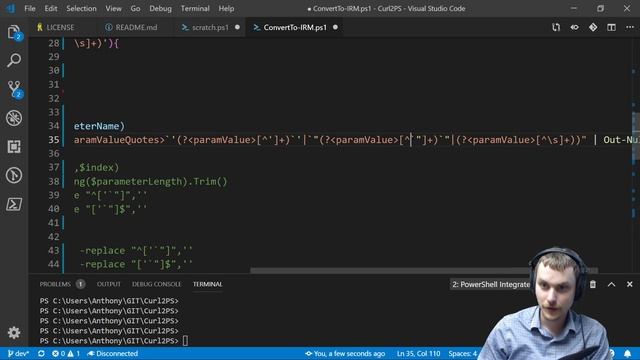The width and height of the screenshot is (640, 360).
Task: Open the Go menu
Action: pos(136,9)
